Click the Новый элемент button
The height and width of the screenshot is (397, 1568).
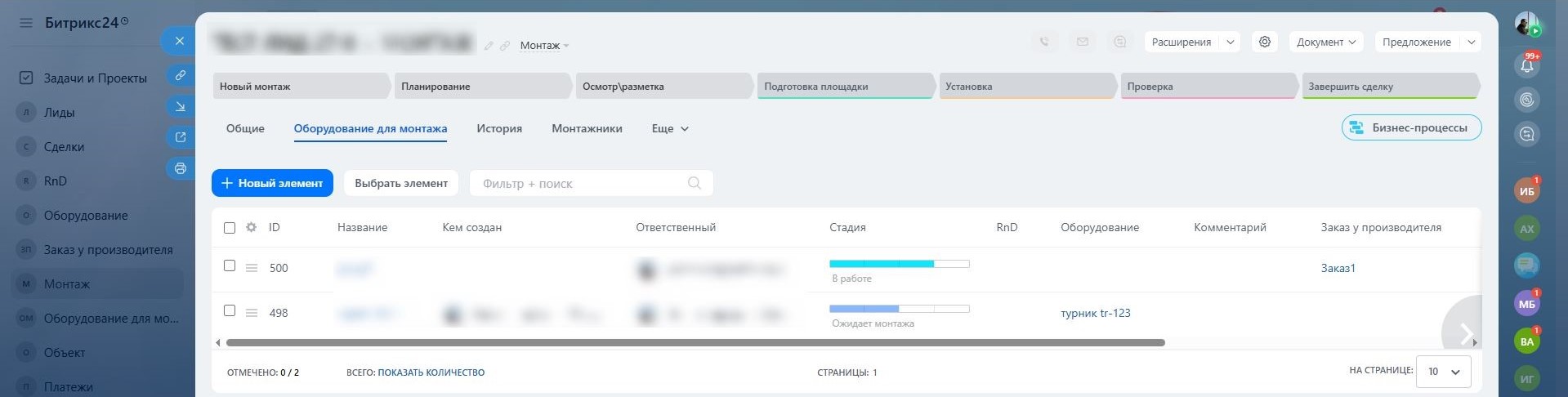click(x=272, y=183)
